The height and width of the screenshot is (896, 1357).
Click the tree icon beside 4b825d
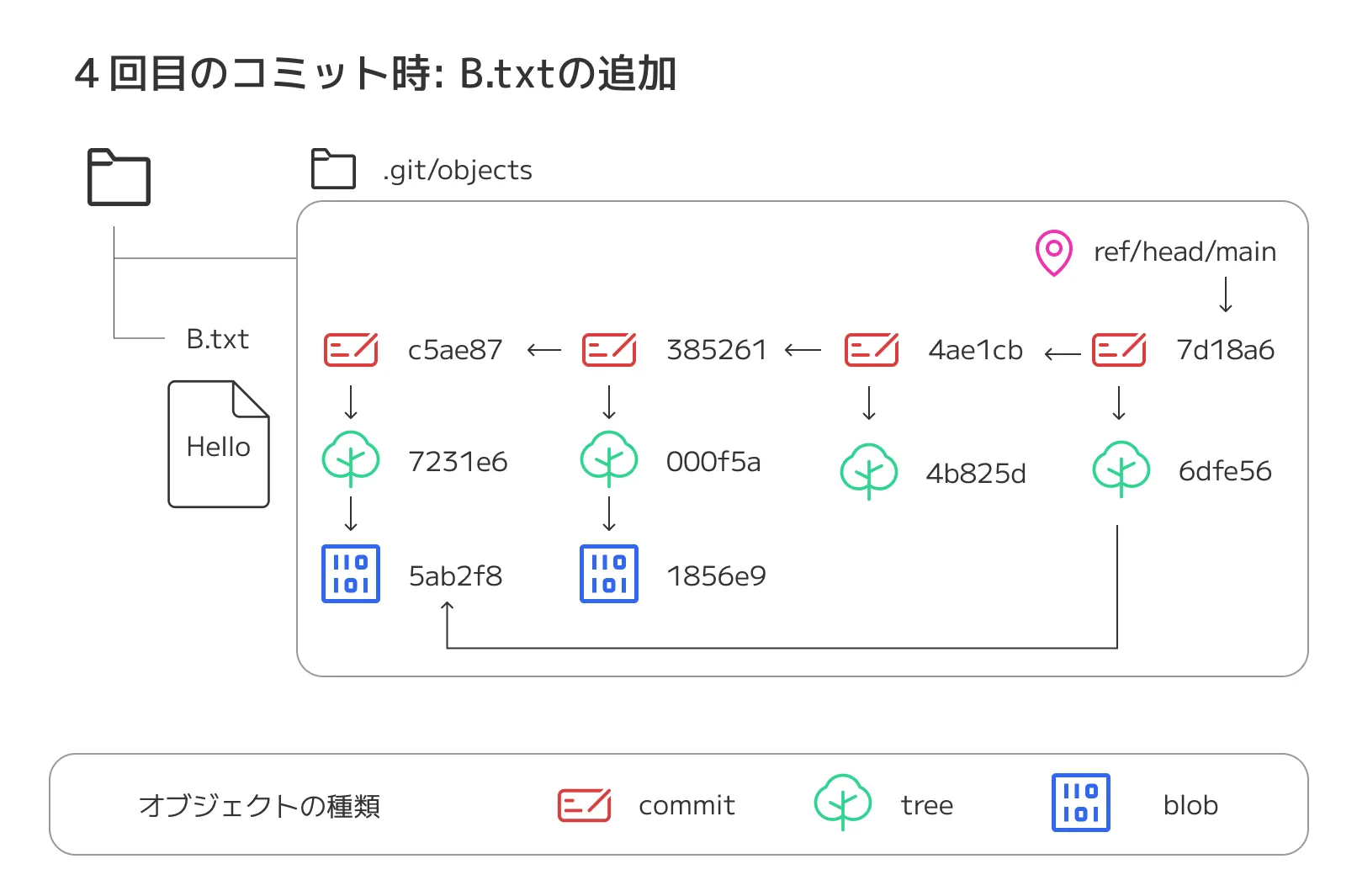point(869,471)
